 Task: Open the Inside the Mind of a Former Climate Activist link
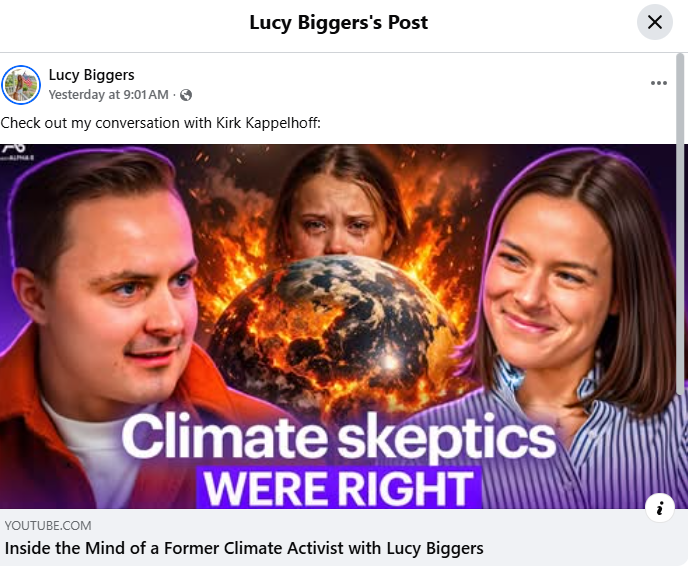coord(244,548)
